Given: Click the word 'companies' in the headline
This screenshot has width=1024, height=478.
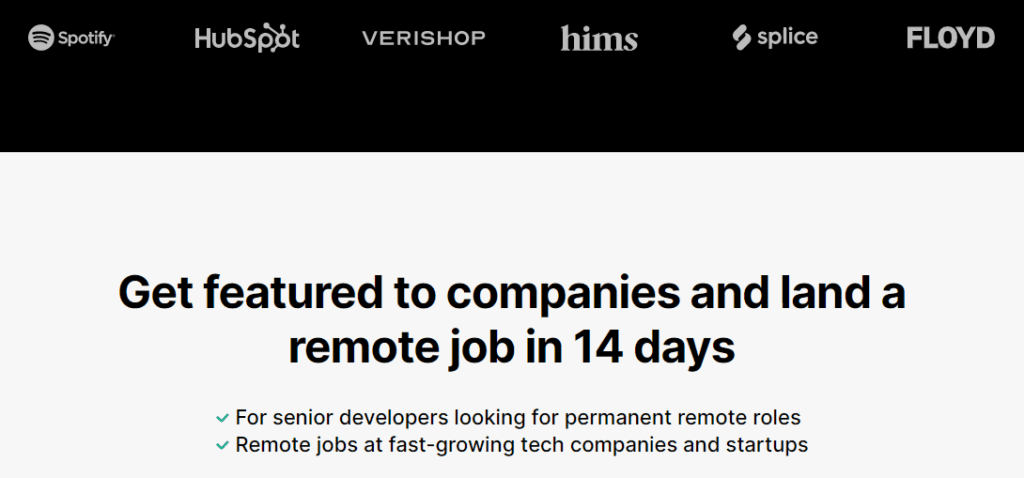Looking at the screenshot, I should click(x=564, y=295).
